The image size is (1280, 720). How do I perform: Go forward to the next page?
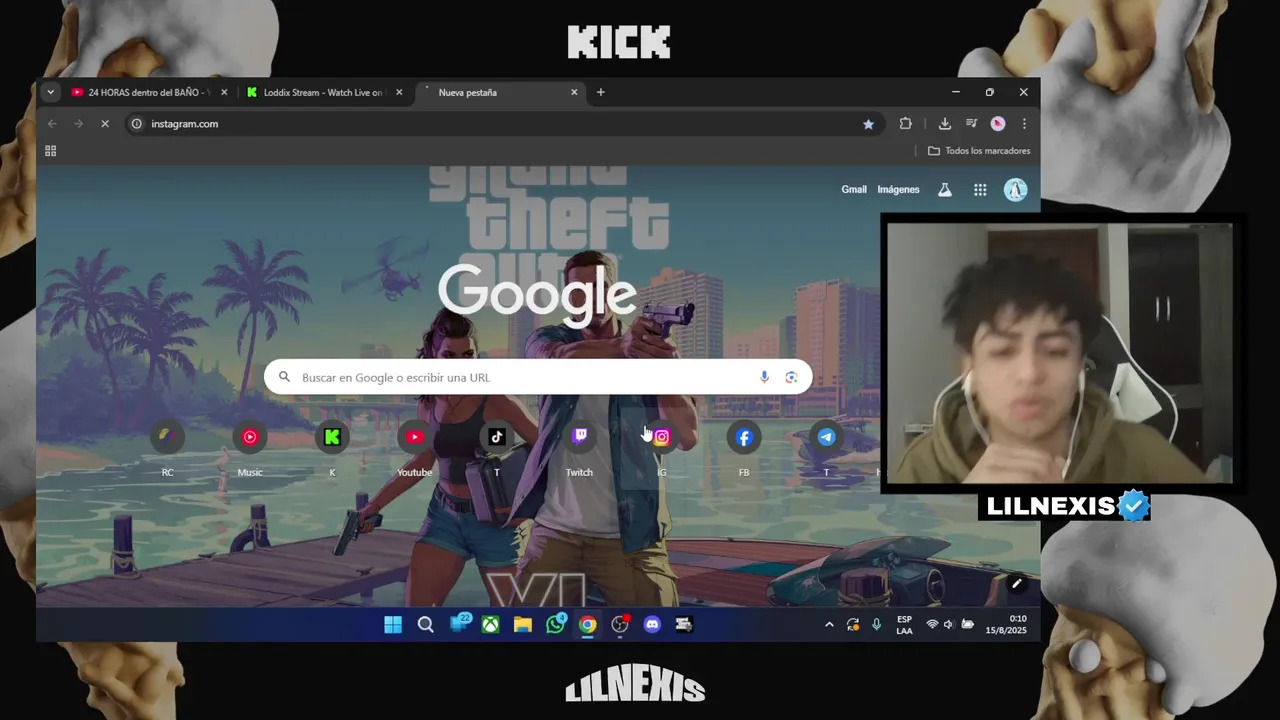pyautogui.click(x=78, y=124)
